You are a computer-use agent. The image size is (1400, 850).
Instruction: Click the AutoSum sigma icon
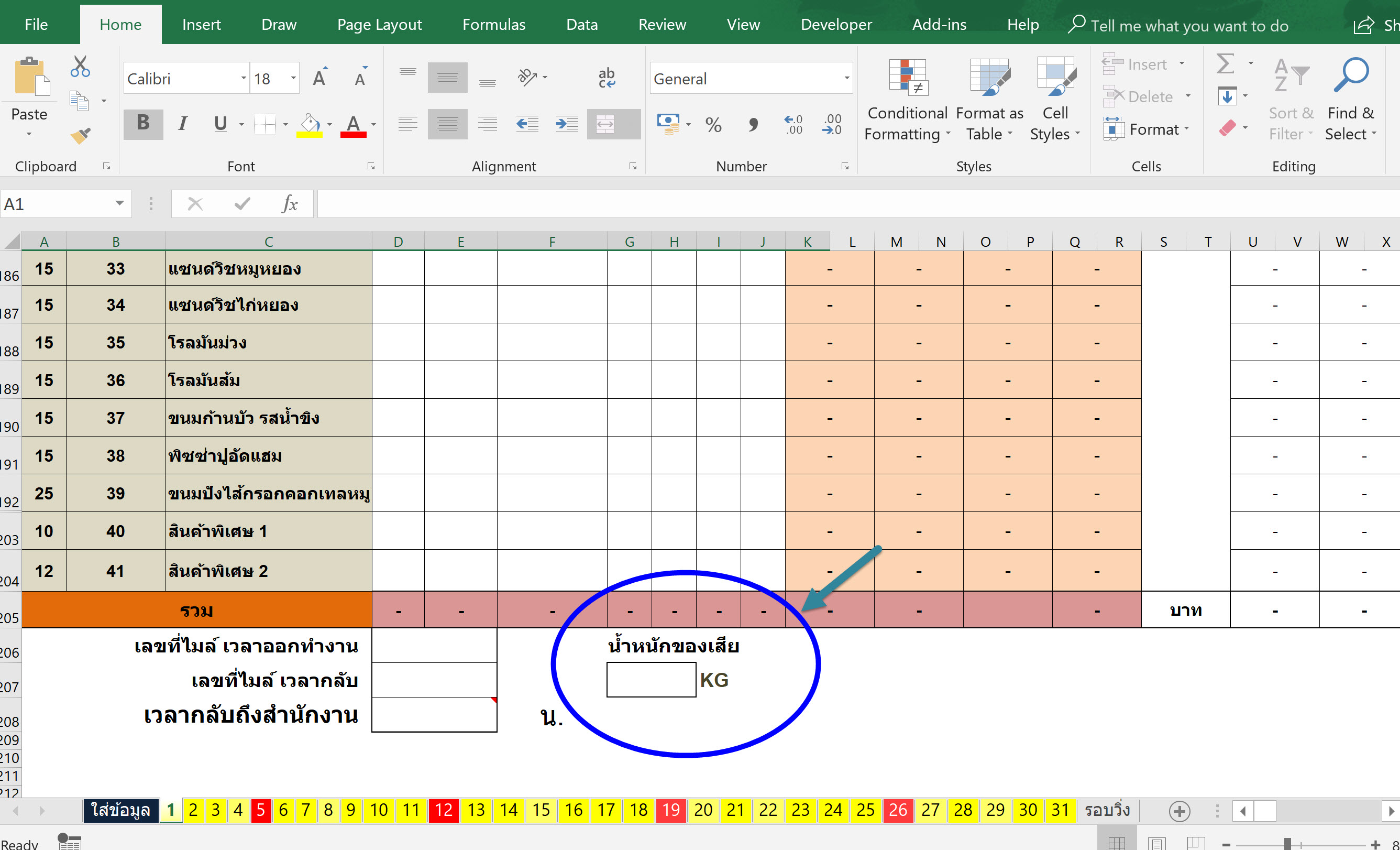click(1225, 64)
